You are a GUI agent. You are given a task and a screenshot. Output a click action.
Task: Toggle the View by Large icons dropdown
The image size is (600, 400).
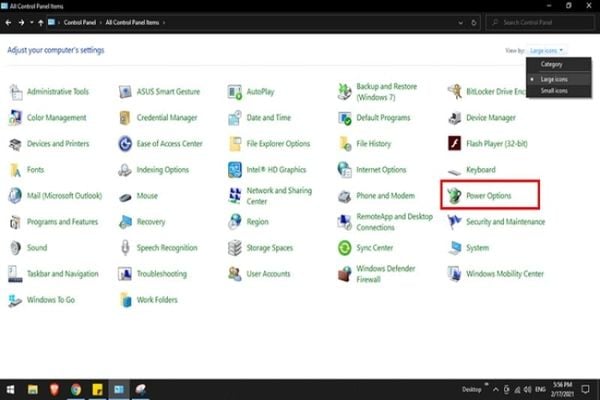[x=547, y=51]
